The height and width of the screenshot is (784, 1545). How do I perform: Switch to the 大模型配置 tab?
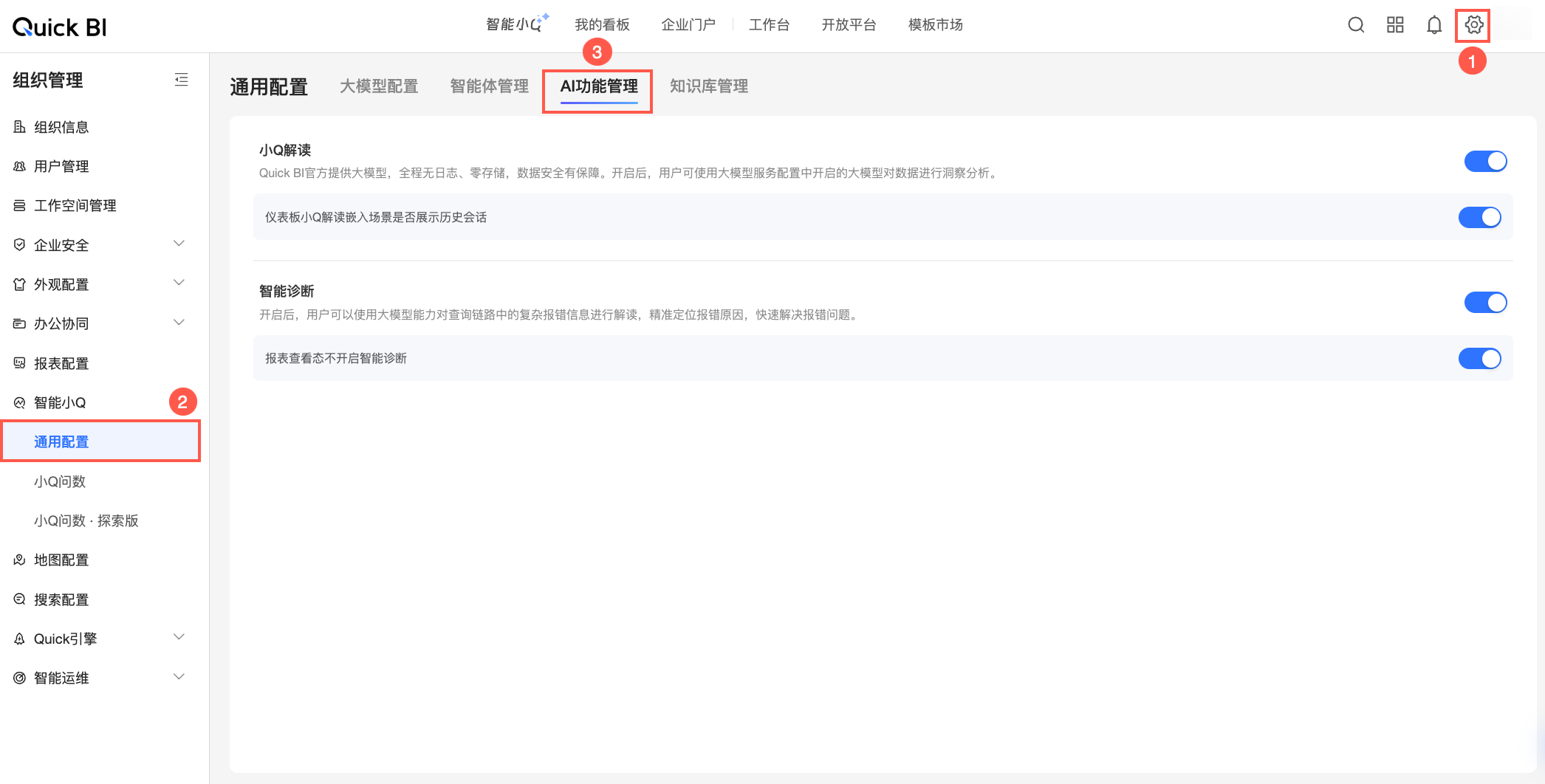(x=379, y=86)
